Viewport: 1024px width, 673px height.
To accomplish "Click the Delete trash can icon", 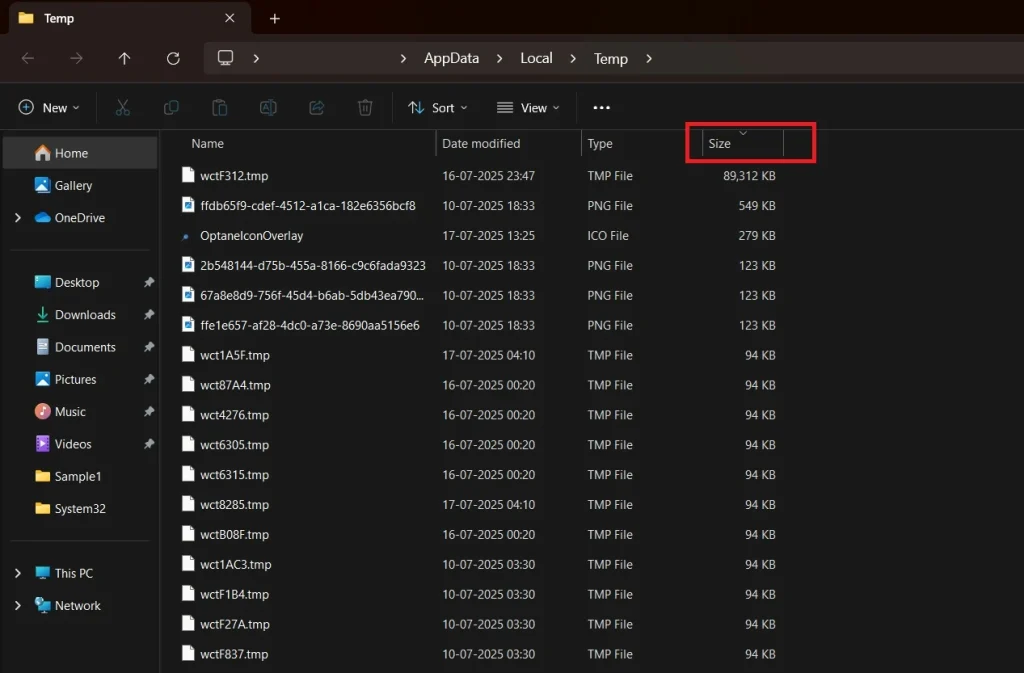I will click(366, 108).
